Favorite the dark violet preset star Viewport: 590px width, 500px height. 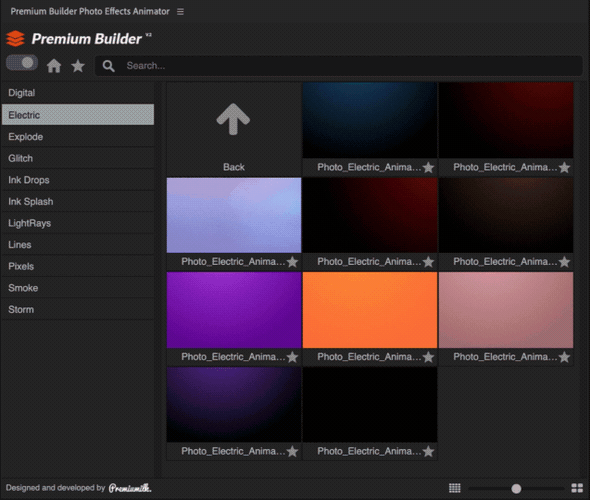tap(292, 451)
